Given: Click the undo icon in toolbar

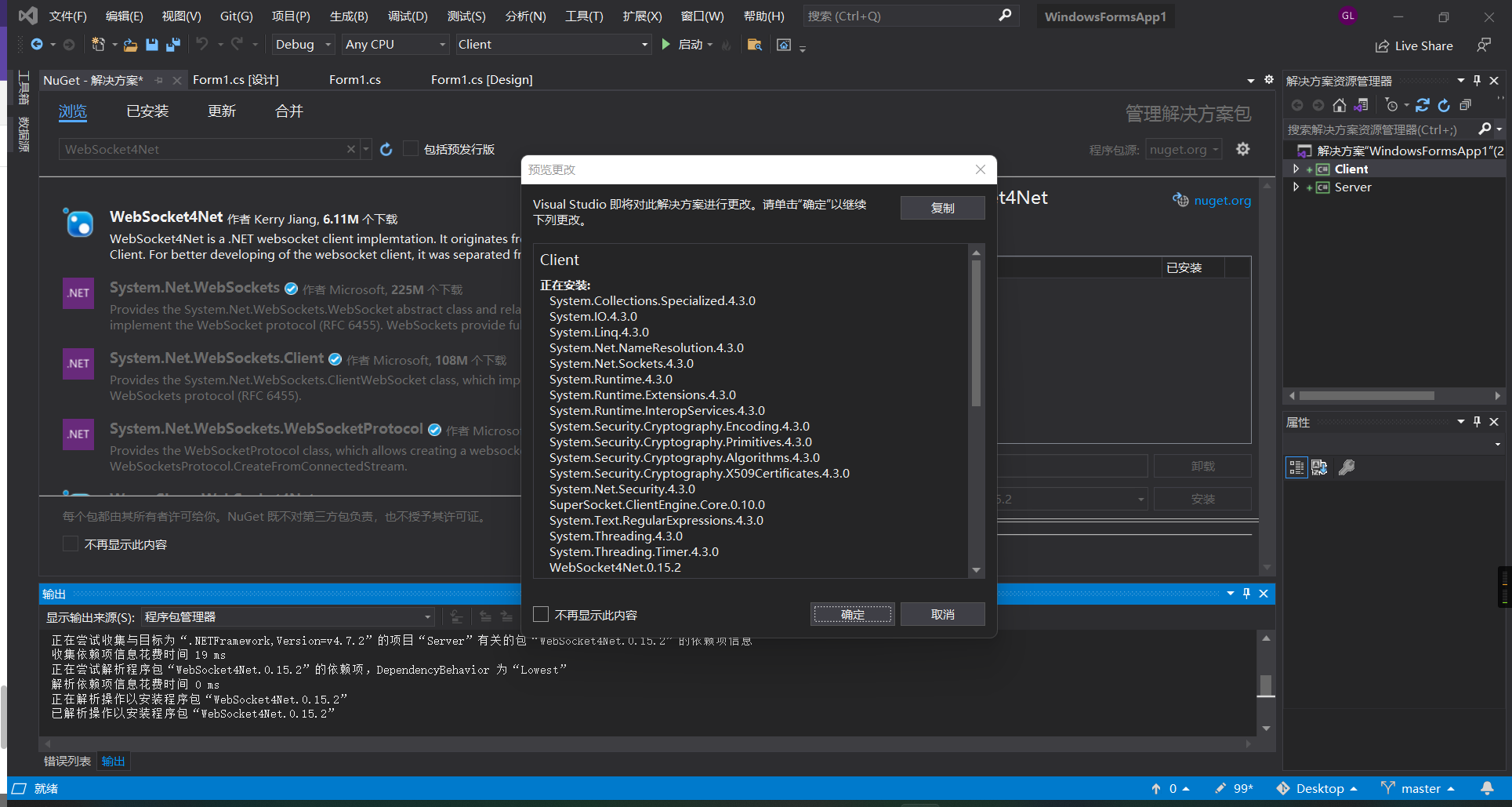Looking at the screenshot, I should (202, 45).
